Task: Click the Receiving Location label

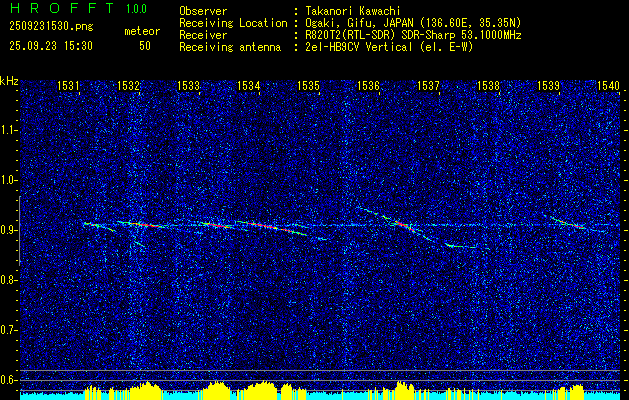Action: click(233, 24)
